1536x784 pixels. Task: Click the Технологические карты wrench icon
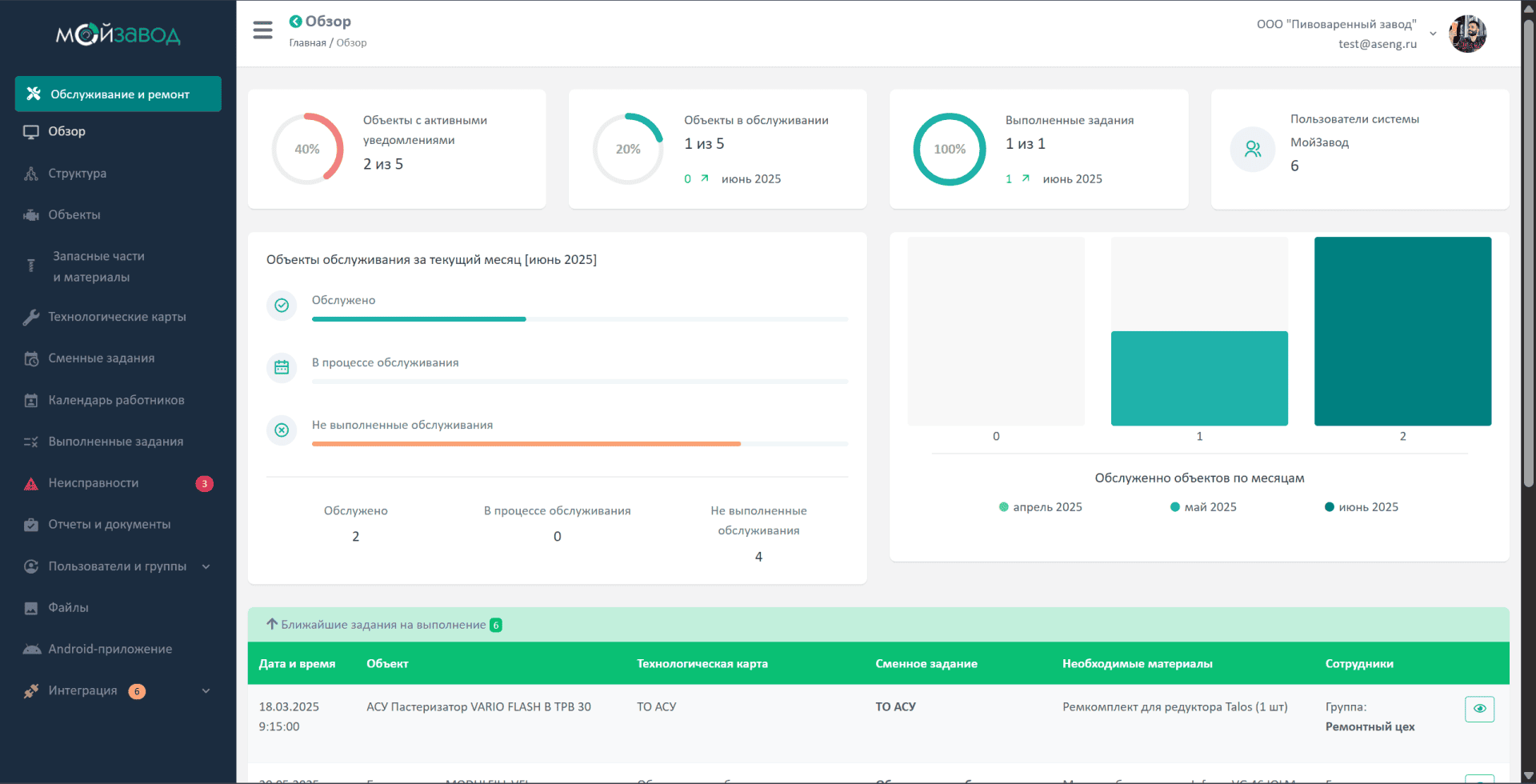coord(31,317)
